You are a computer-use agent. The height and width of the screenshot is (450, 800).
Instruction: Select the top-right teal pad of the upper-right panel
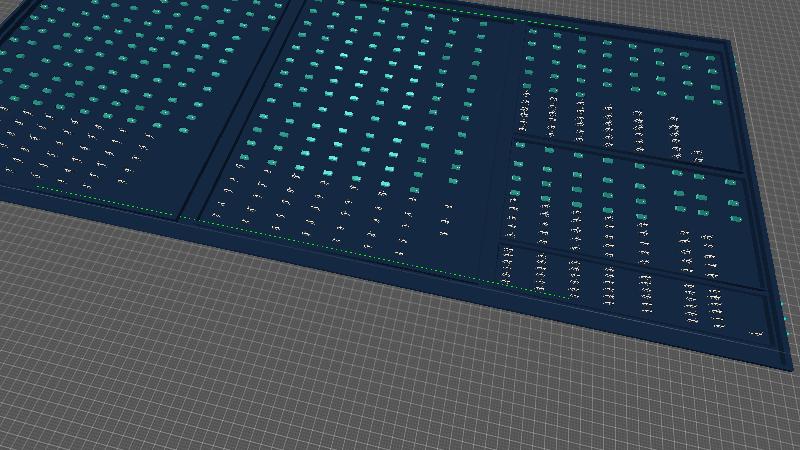click(711, 58)
